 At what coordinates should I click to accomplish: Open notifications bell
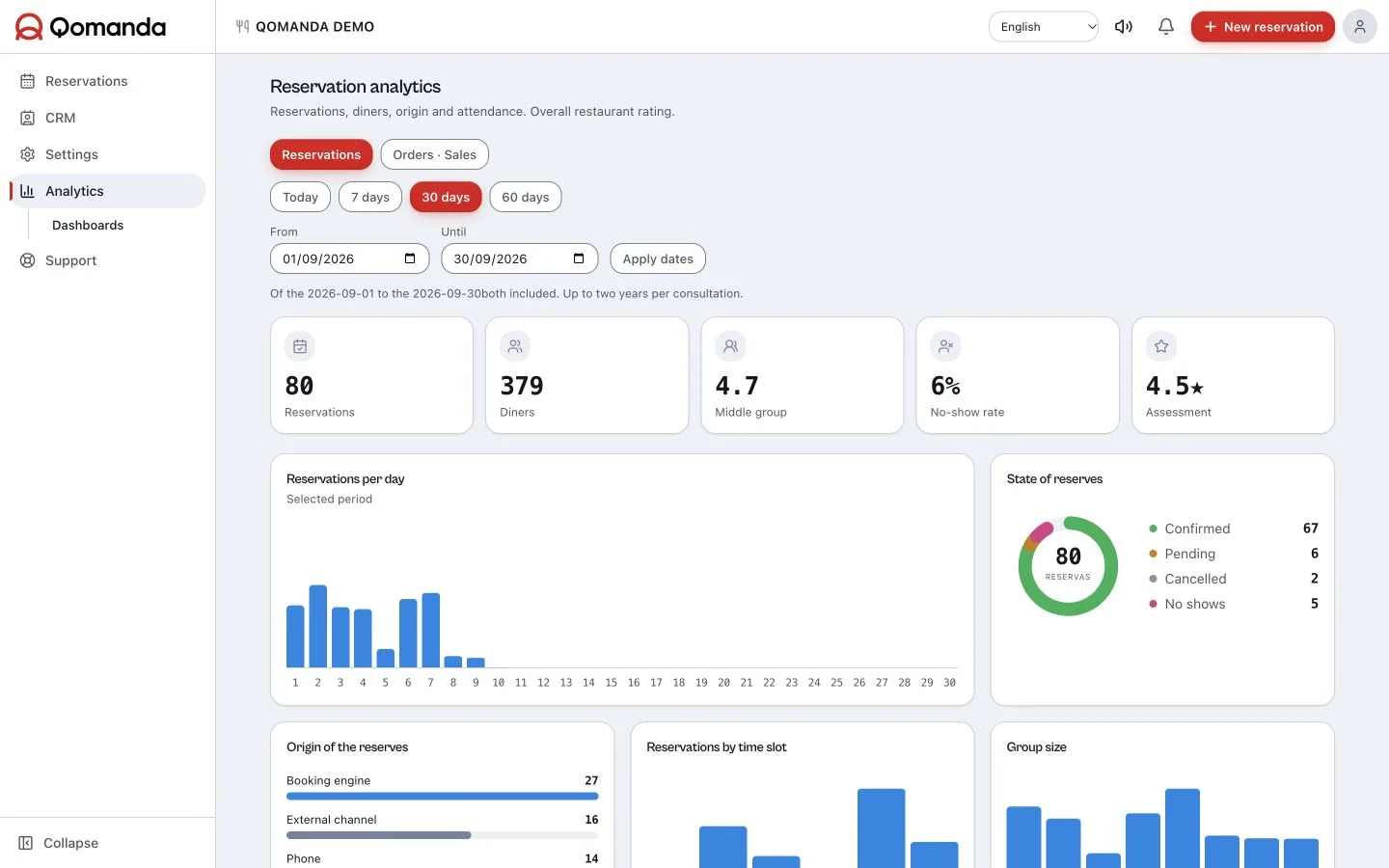pyautogui.click(x=1166, y=27)
